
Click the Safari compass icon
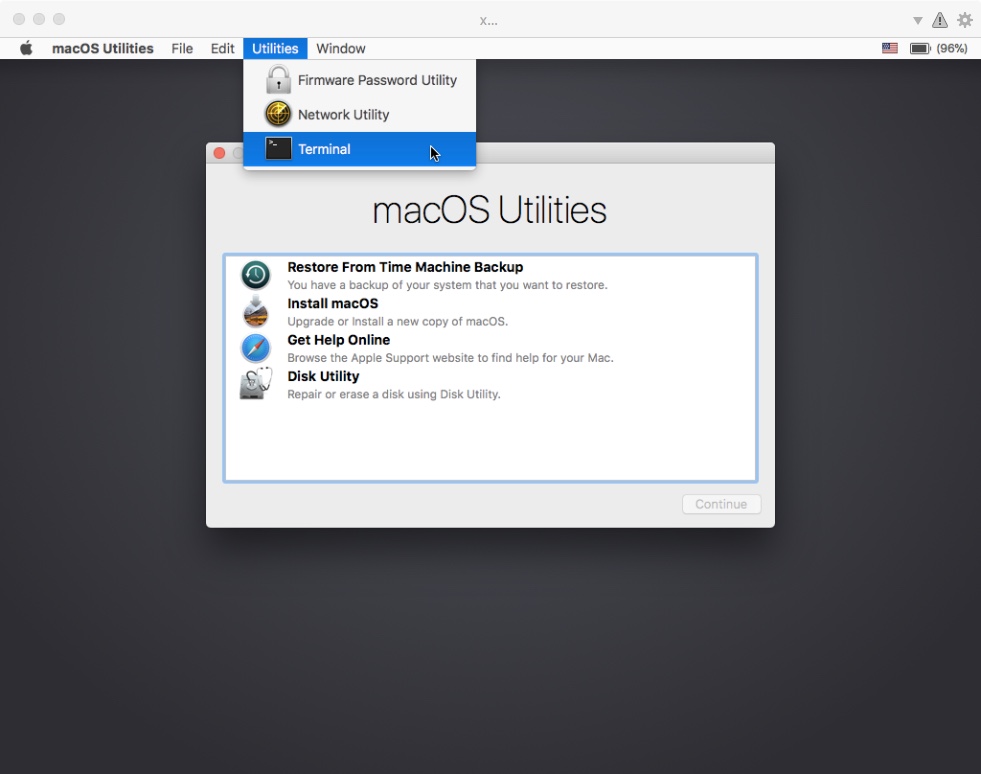[x=256, y=348]
